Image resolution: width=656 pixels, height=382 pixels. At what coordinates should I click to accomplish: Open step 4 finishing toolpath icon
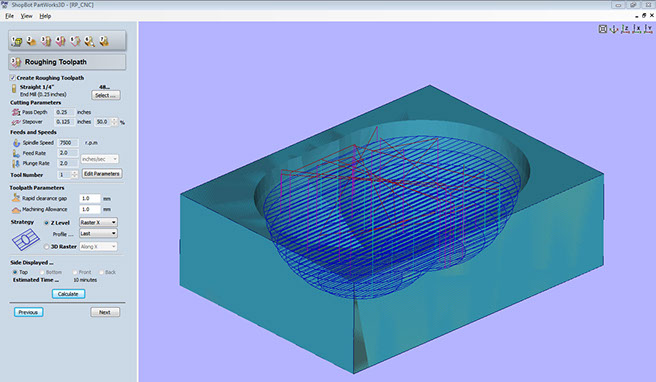coord(60,41)
